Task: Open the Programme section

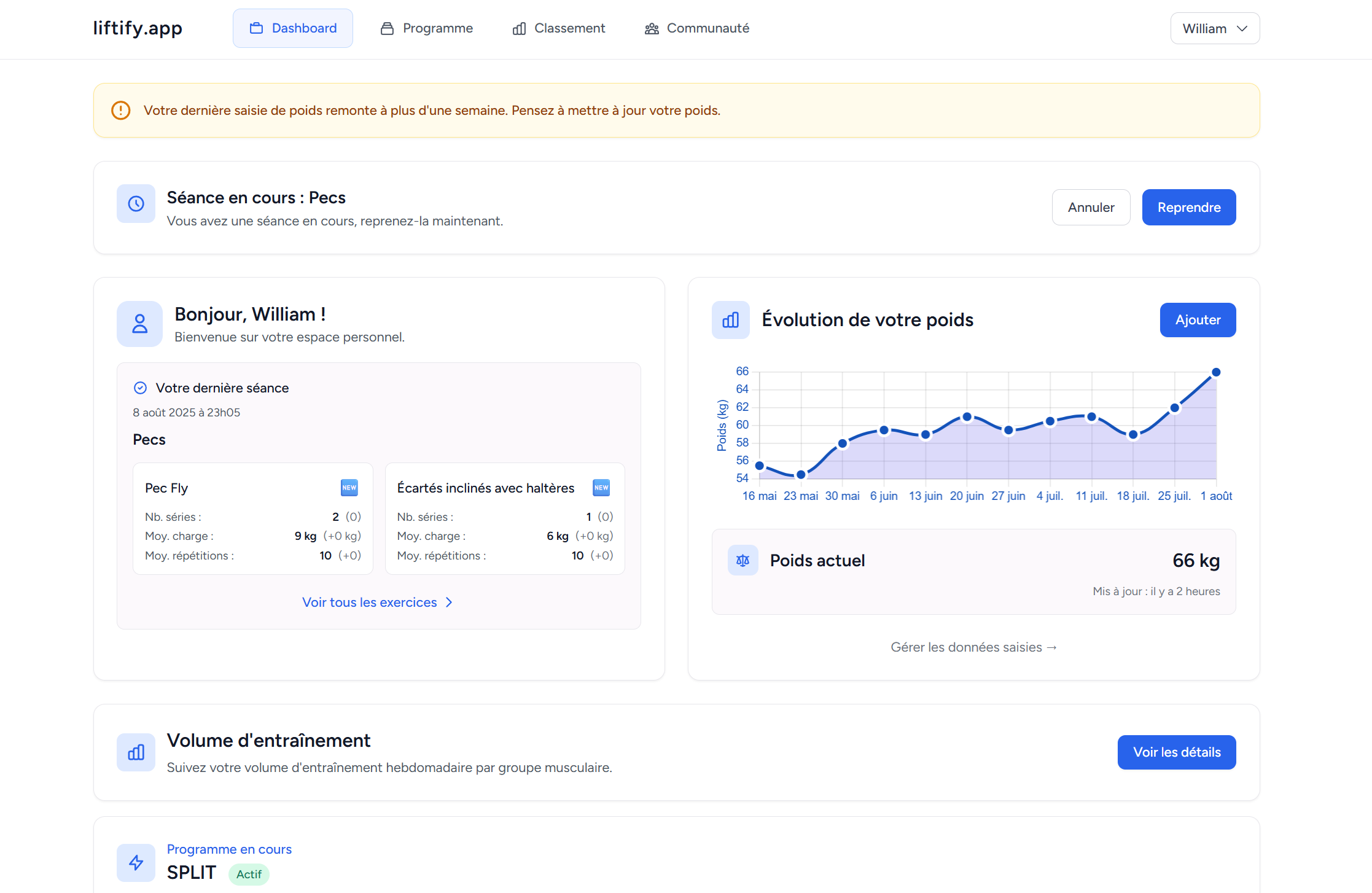Action: (x=437, y=28)
